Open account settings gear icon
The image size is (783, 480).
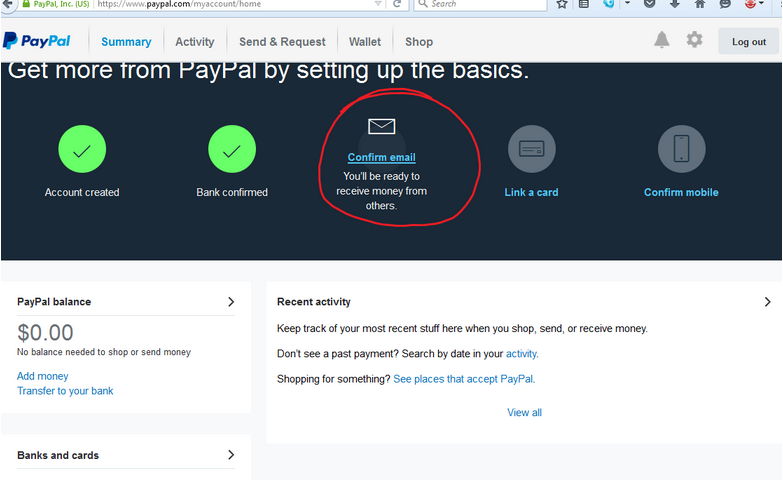694,40
